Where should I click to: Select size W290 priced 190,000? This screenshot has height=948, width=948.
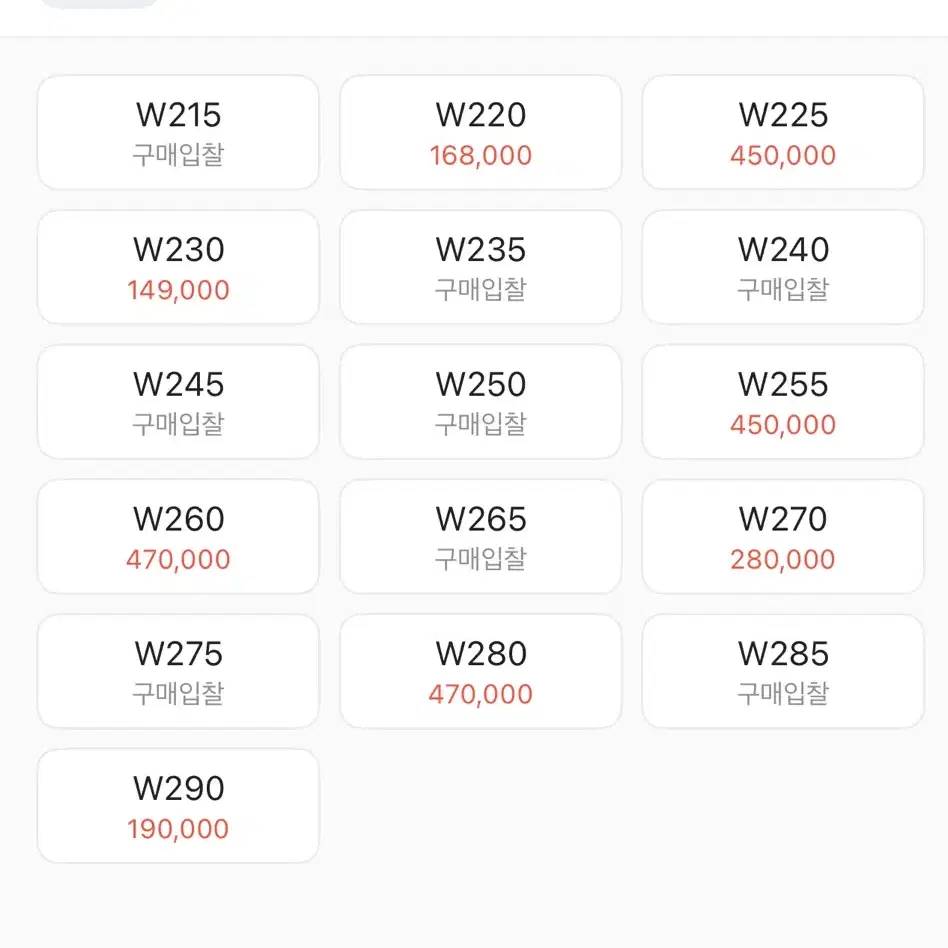coord(178,806)
